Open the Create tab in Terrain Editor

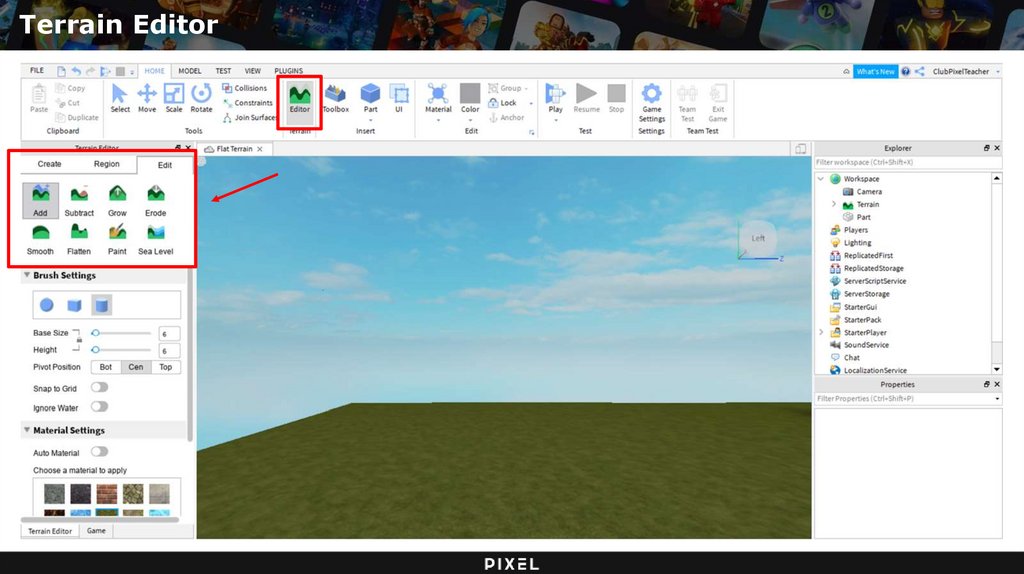pyautogui.click(x=50, y=164)
